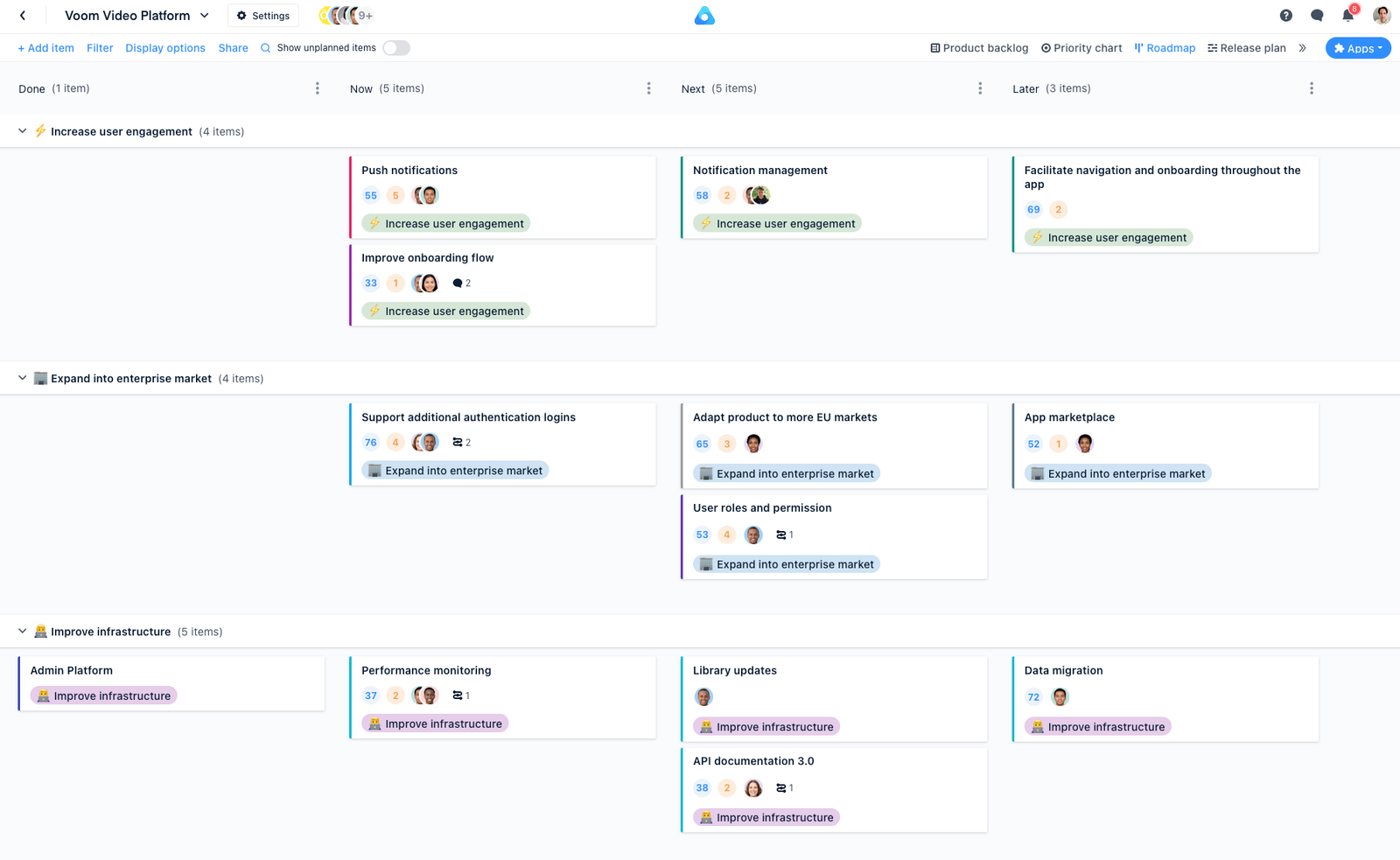The image size is (1400, 860).
Task: Click Increase user engagement tag on Push notifications
Action: pos(446,223)
